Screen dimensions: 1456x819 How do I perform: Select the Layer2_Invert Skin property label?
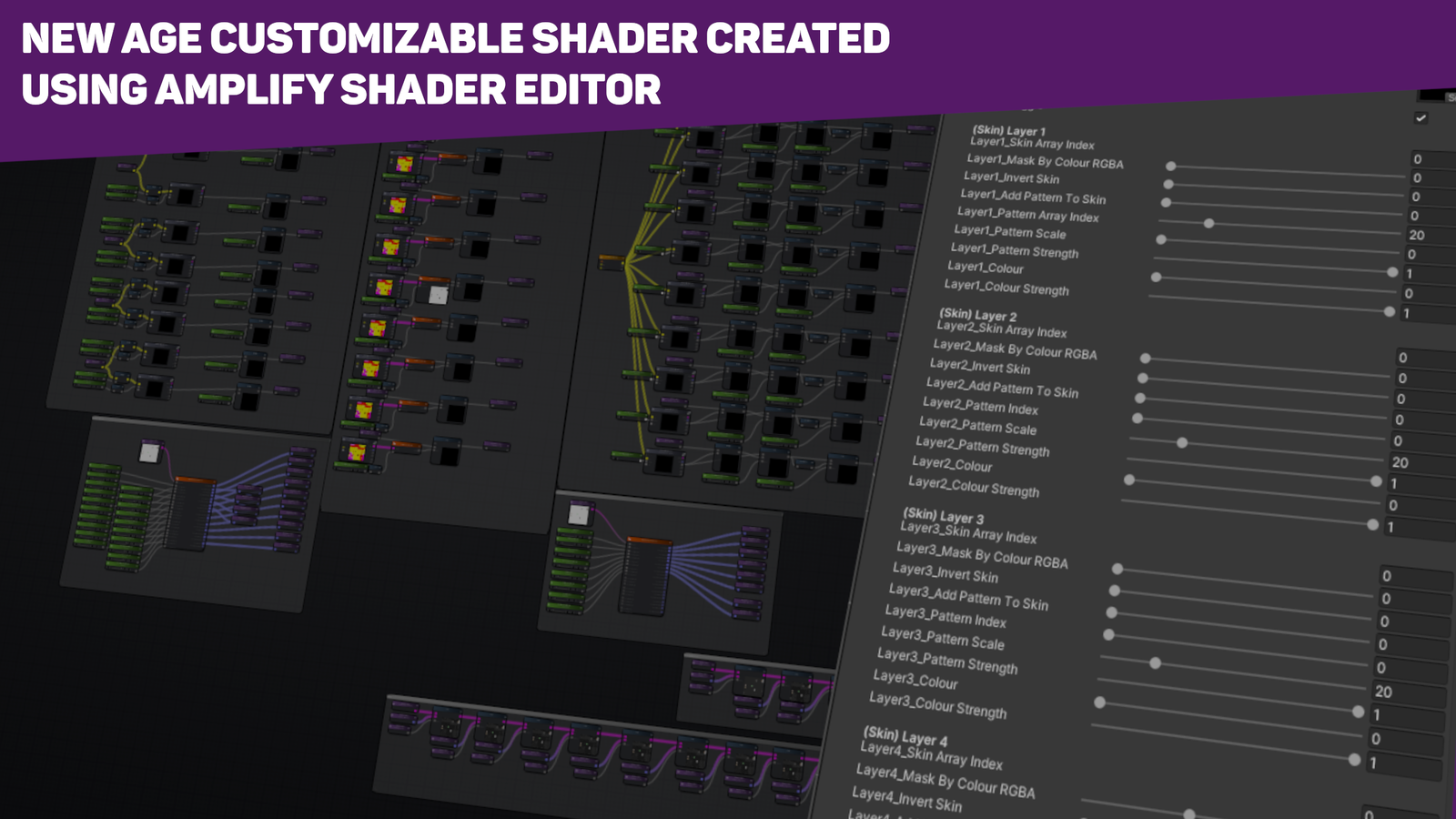pyautogui.click(x=979, y=366)
